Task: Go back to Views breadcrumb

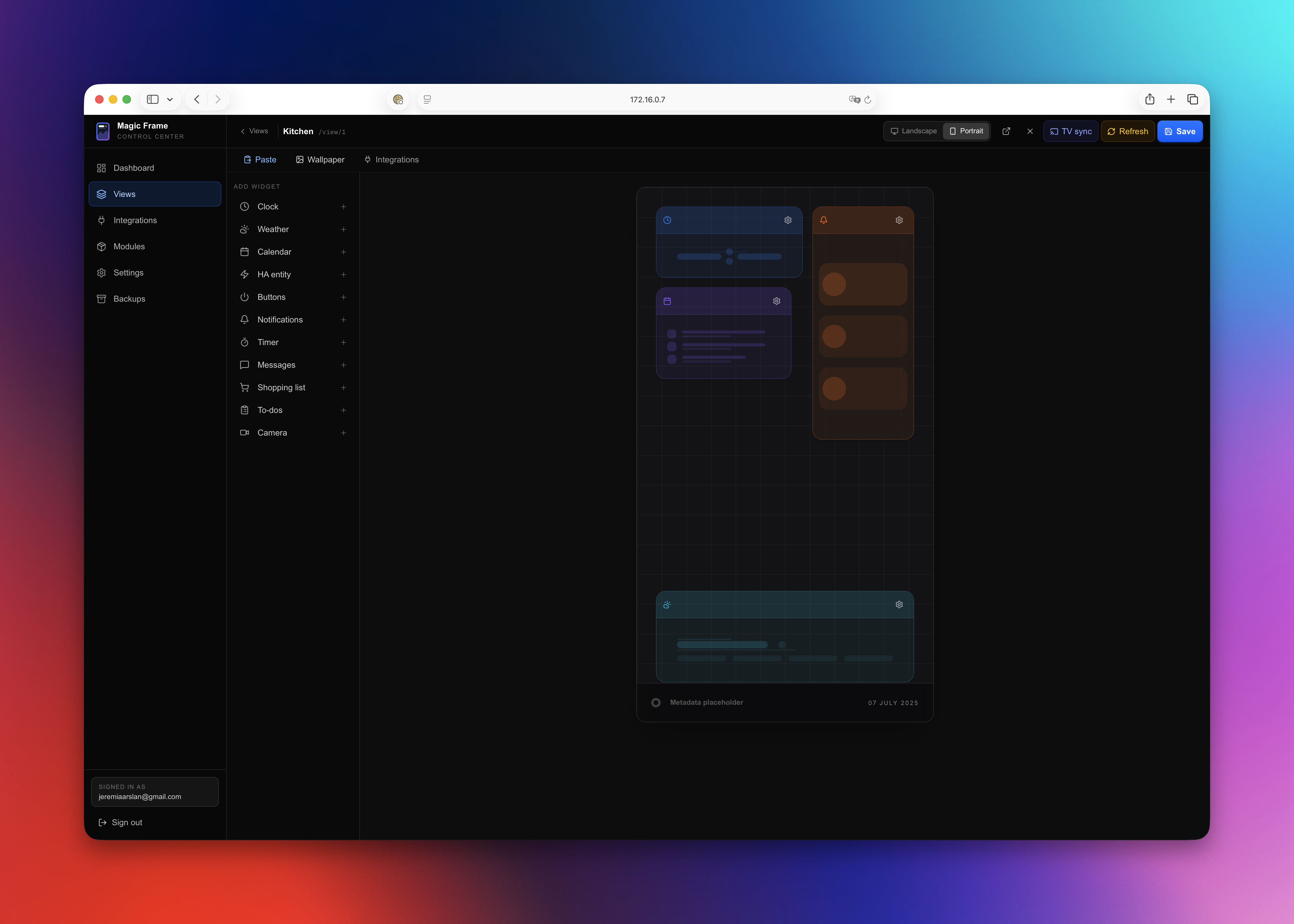Action: tap(254, 131)
